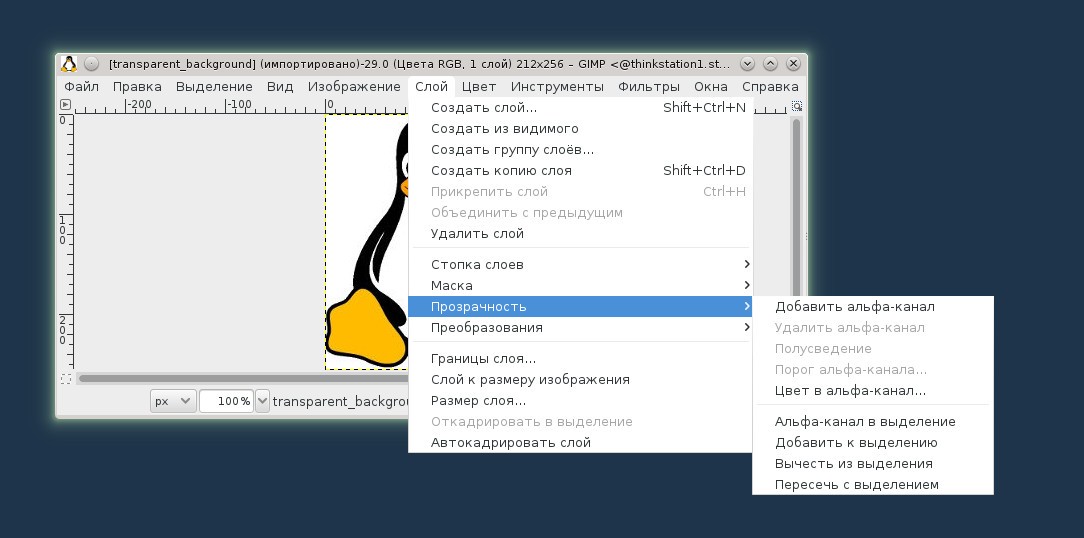This screenshot has height=538, width=1084.
Task: Open the Выделение menu
Action: click(214, 86)
